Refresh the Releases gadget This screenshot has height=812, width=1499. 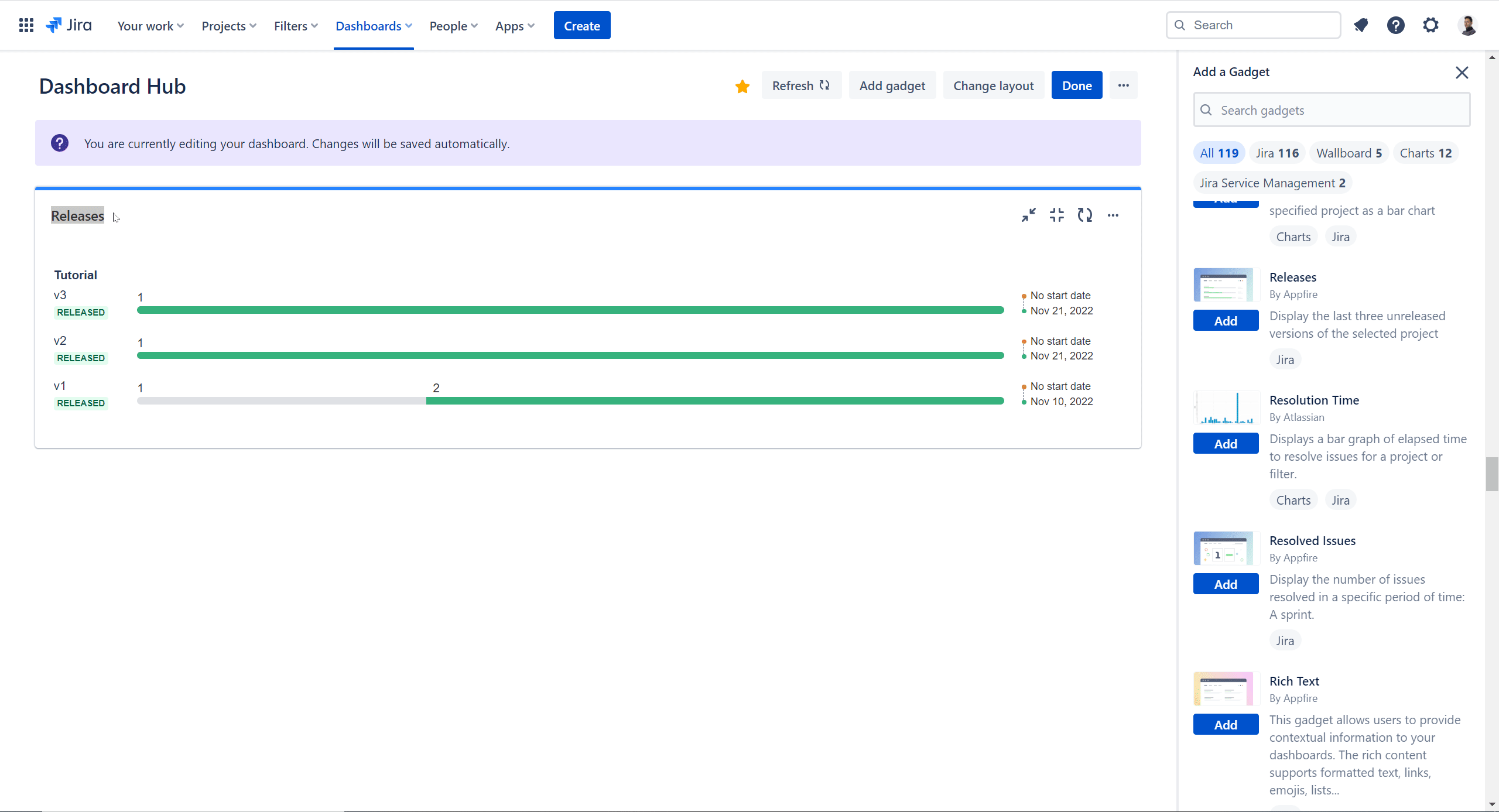(1085, 215)
